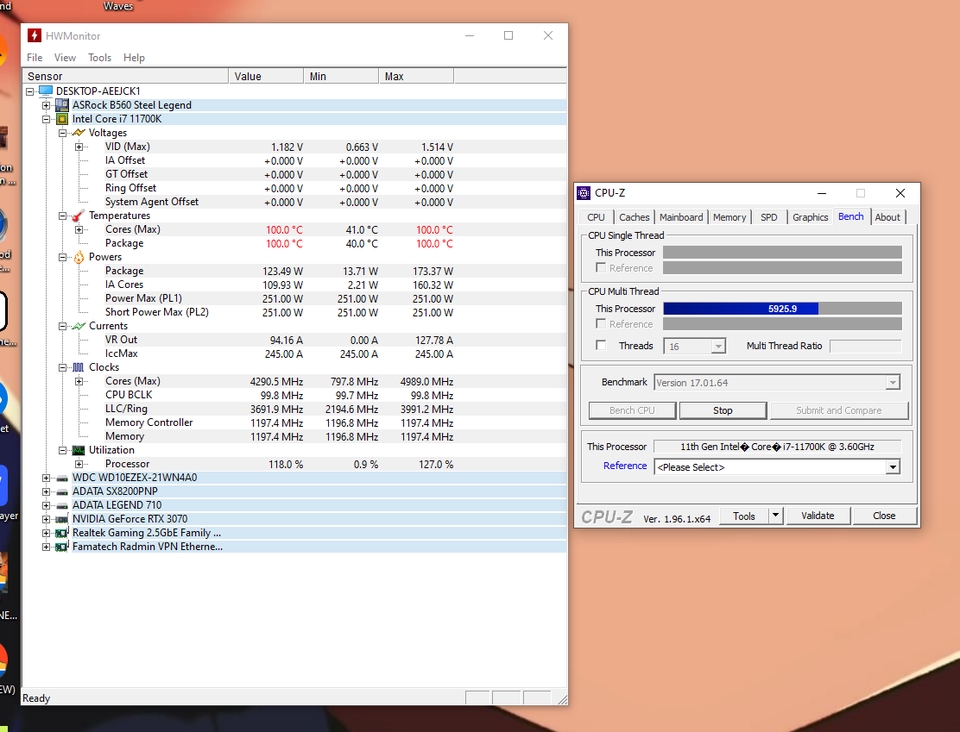Viewport: 960px width, 732px height.
Task: Click the Max column header
Action: tap(416, 76)
